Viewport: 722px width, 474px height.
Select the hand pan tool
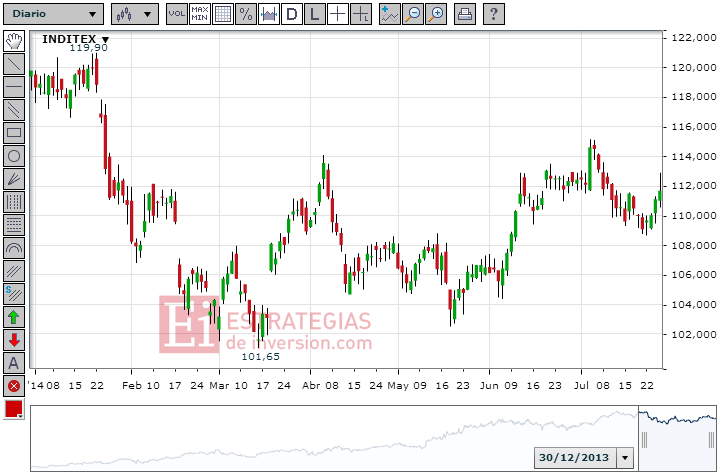pos(14,41)
